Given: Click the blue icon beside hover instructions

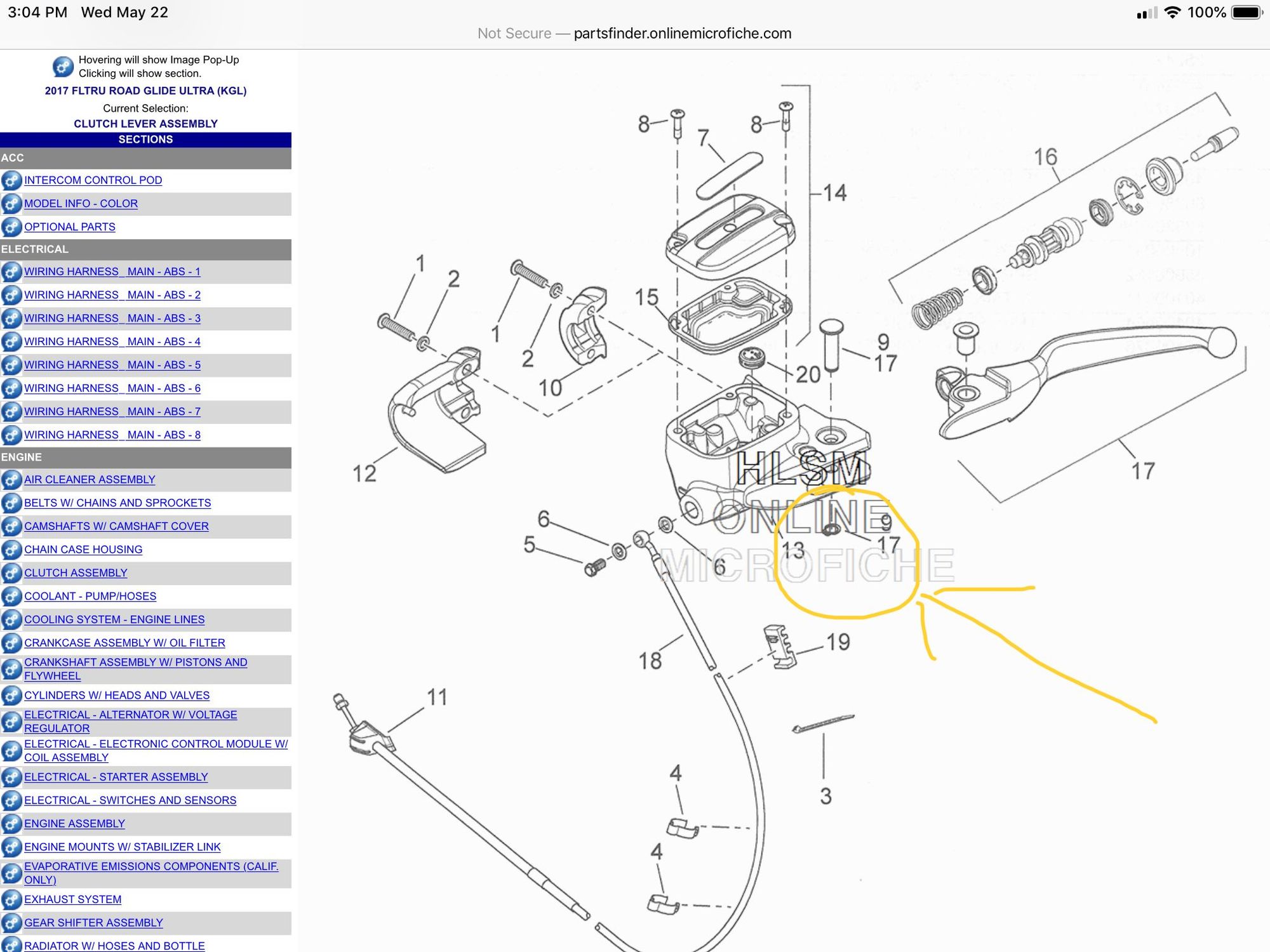Looking at the screenshot, I should pos(63,67).
